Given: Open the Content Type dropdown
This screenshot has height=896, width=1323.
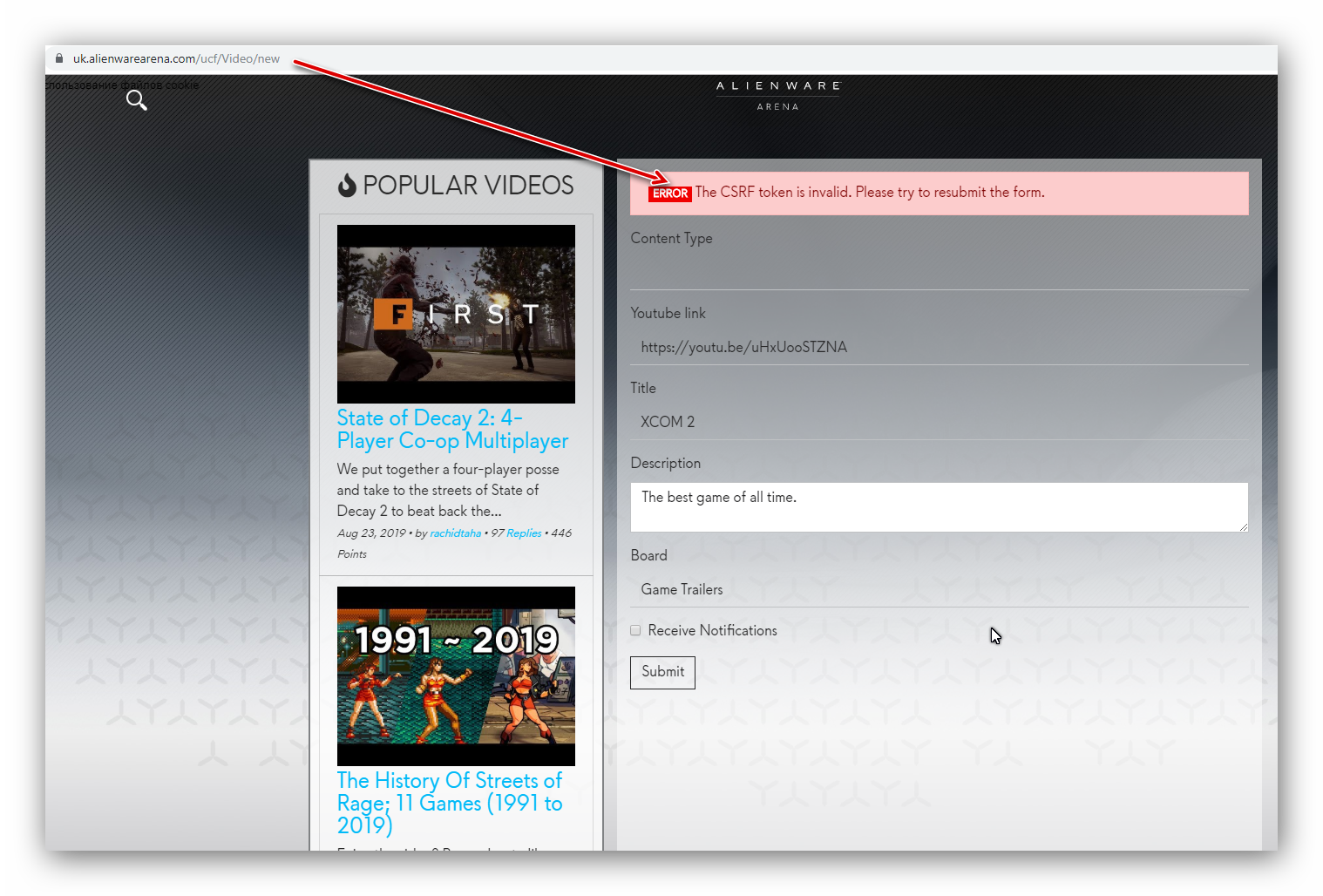Looking at the screenshot, I should tap(940, 272).
